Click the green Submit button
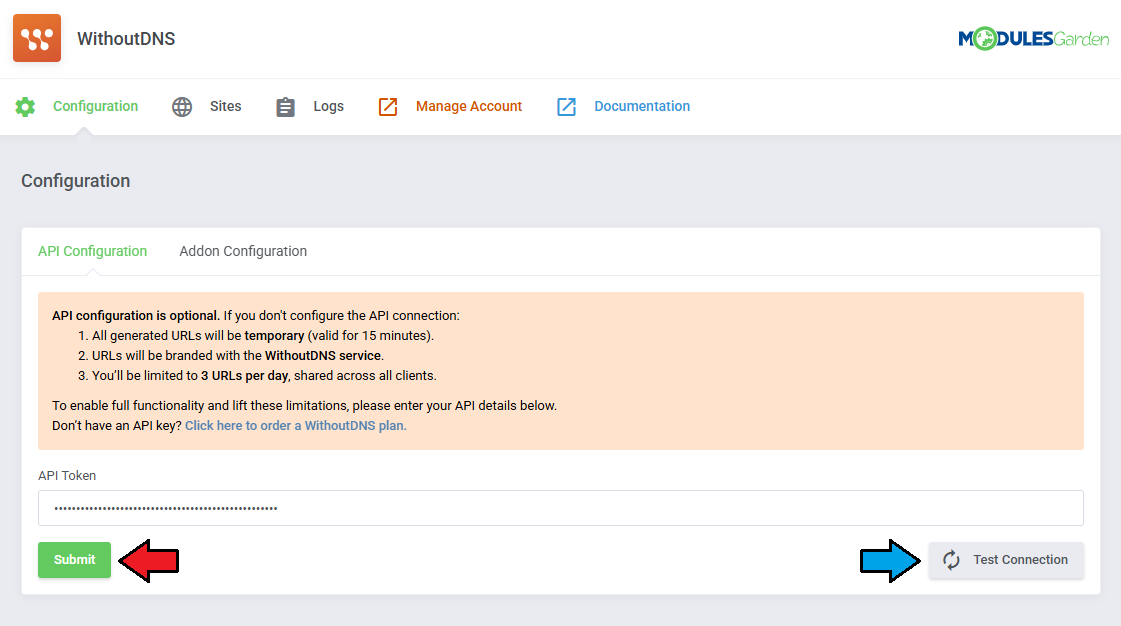 tap(74, 560)
